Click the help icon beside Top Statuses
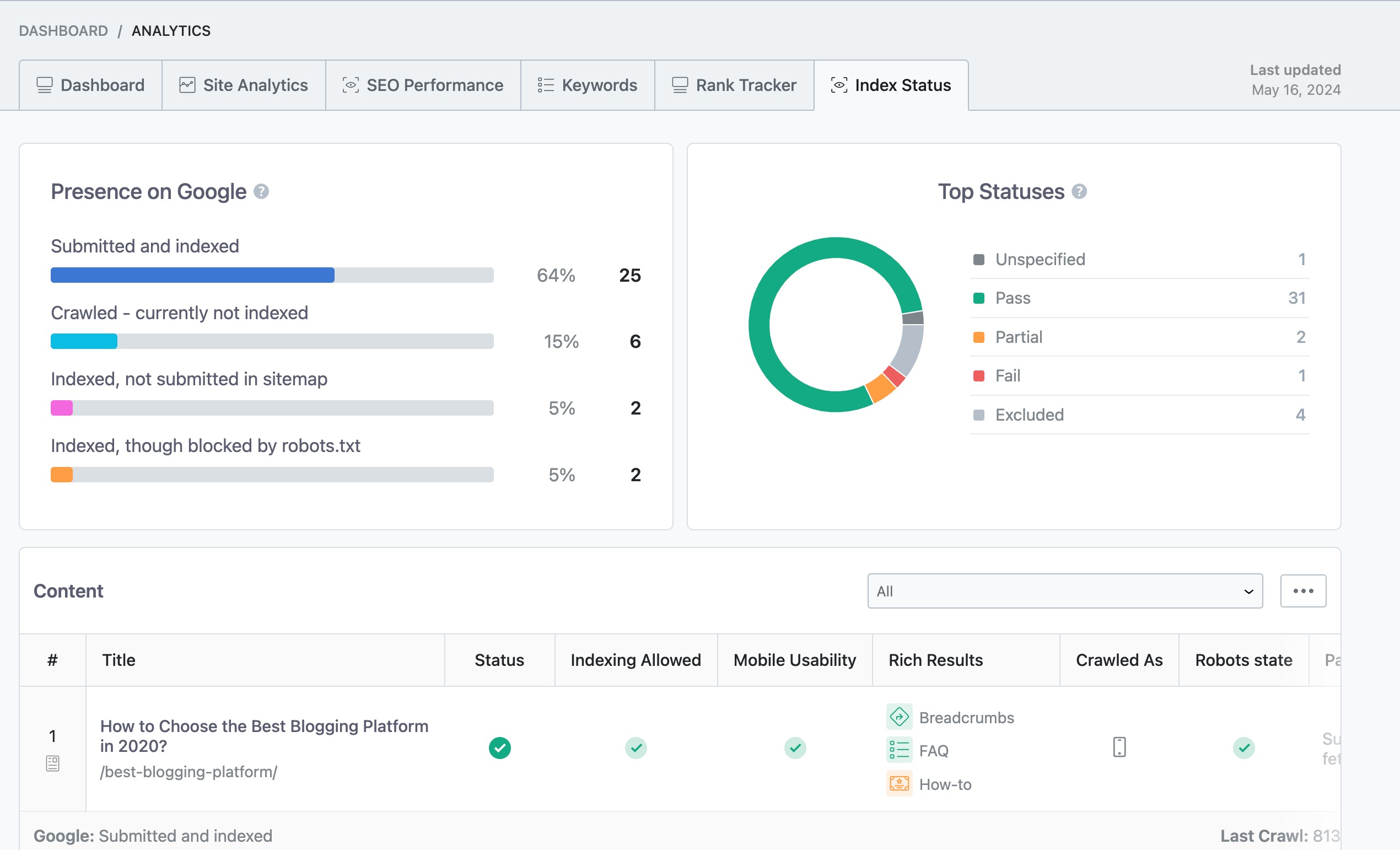The width and height of the screenshot is (1400, 850). pyautogui.click(x=1079, y=191)
